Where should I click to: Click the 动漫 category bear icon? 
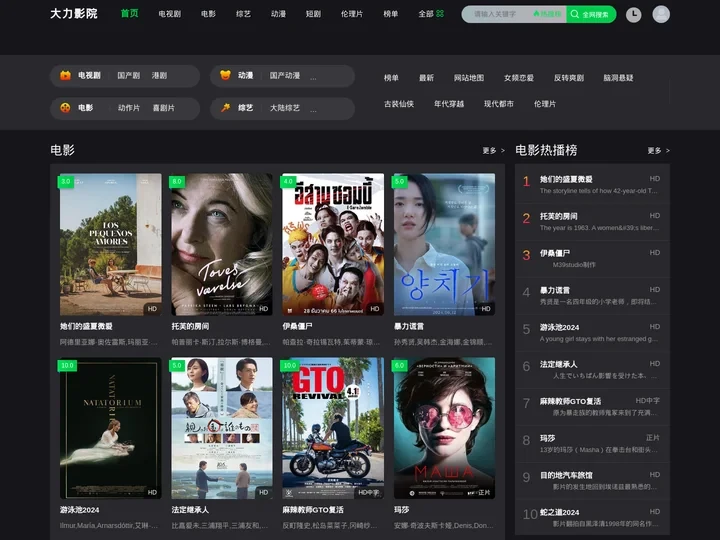coord(225,75)
